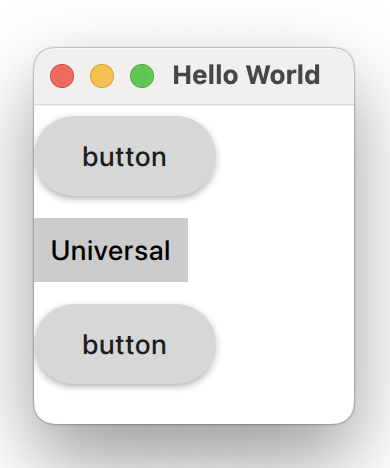The image size is (390, 468).
Task: Select the first pill-shaped button in the window
Action: [125, 156]
